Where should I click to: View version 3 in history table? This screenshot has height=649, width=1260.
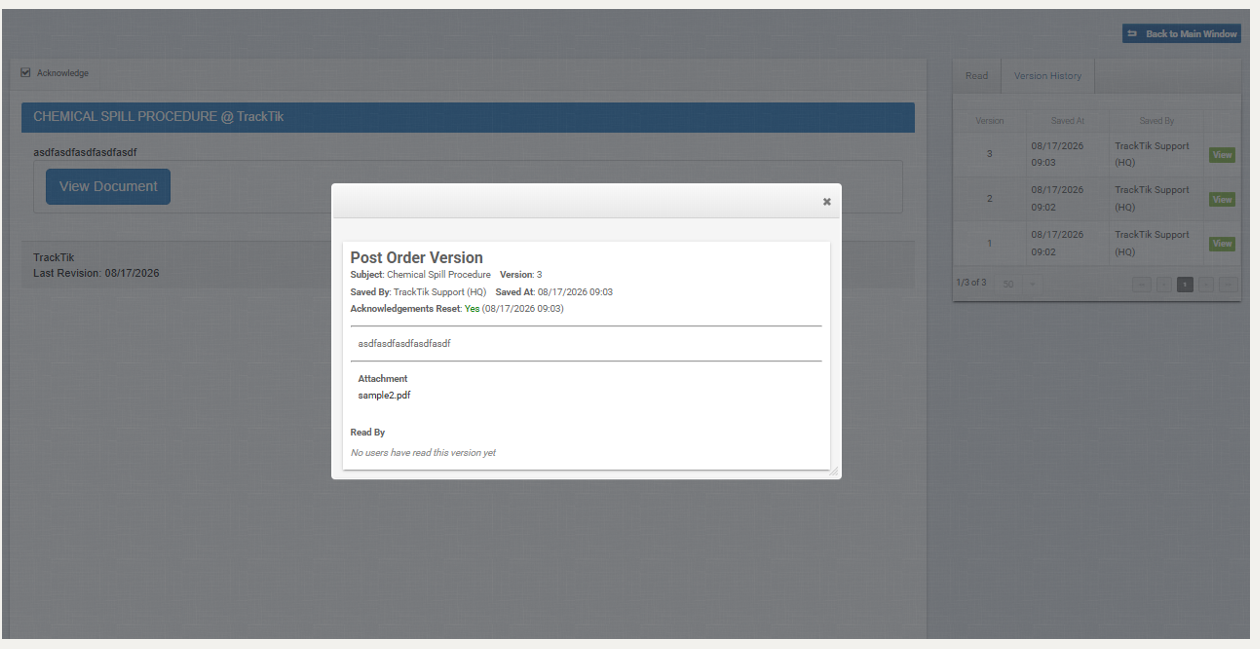pyautogui.click(x=1222, y=155)
